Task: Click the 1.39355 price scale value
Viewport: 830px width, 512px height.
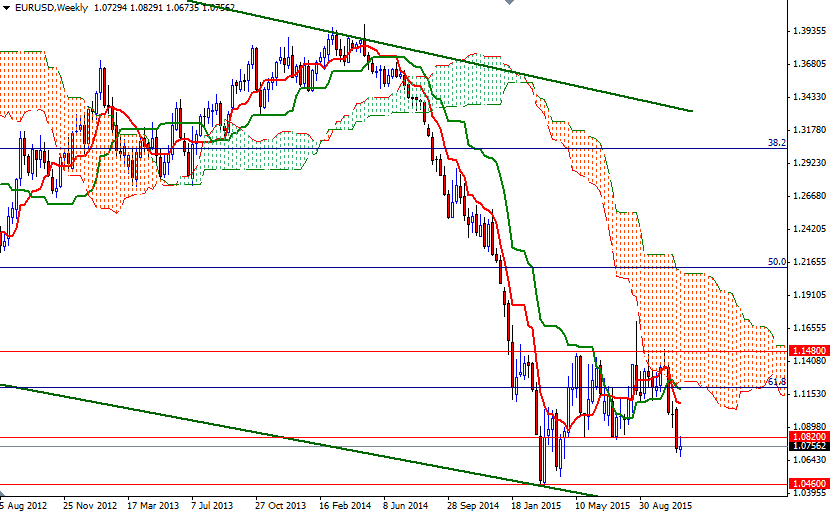Action: [x=809, y=31]
